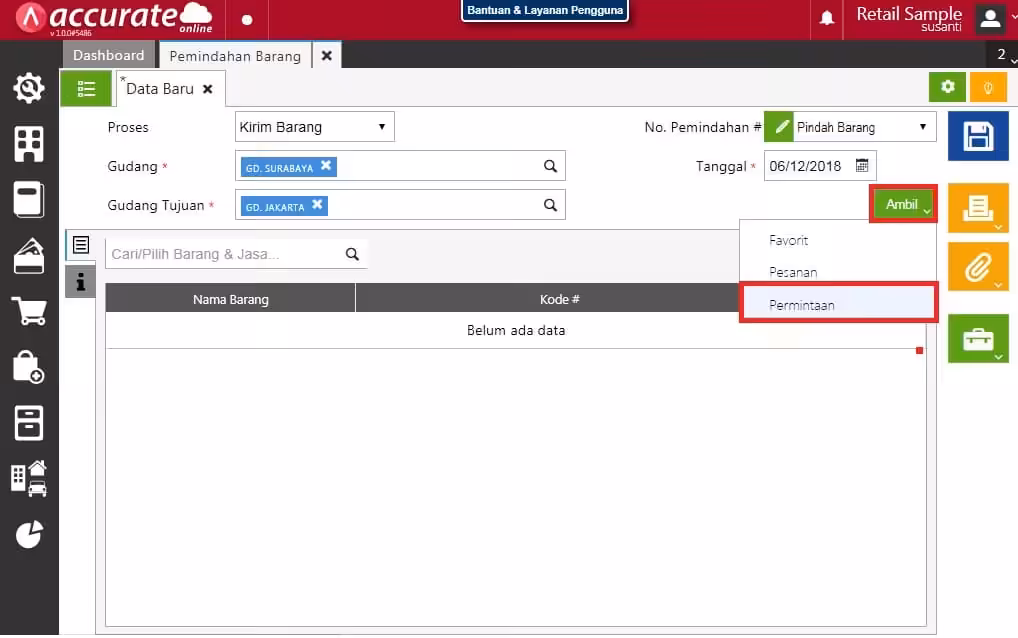Switch to the info side tab
Screen dimensions: 1018x638
coord(81,282)
